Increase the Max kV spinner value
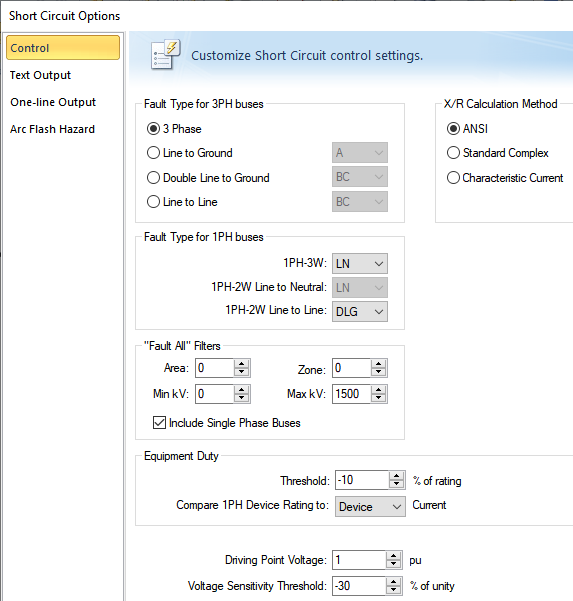Viewport: 573px width, 601px height. point(379,389)
